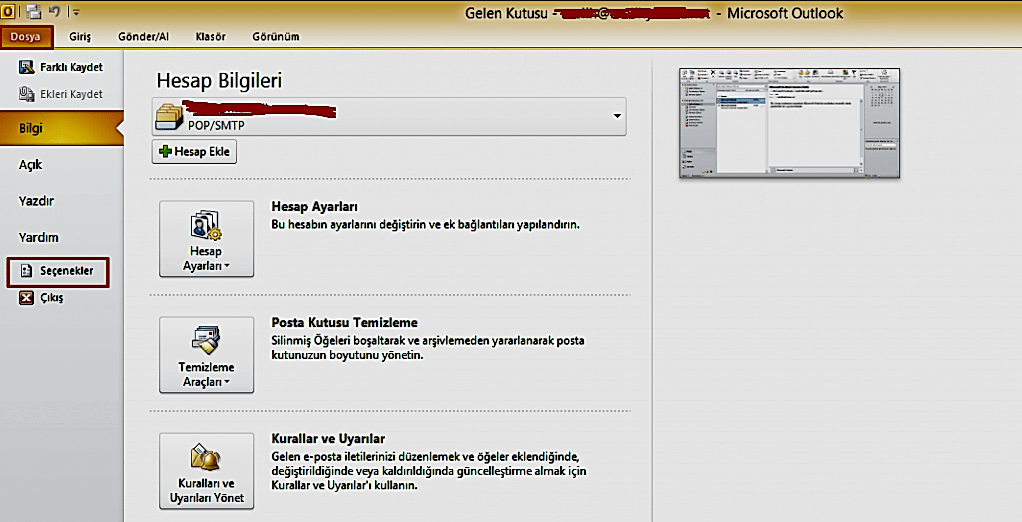Switch to the Klasör tab
The width and height of the screenshot is (1022, 522).
pos(211,36)
